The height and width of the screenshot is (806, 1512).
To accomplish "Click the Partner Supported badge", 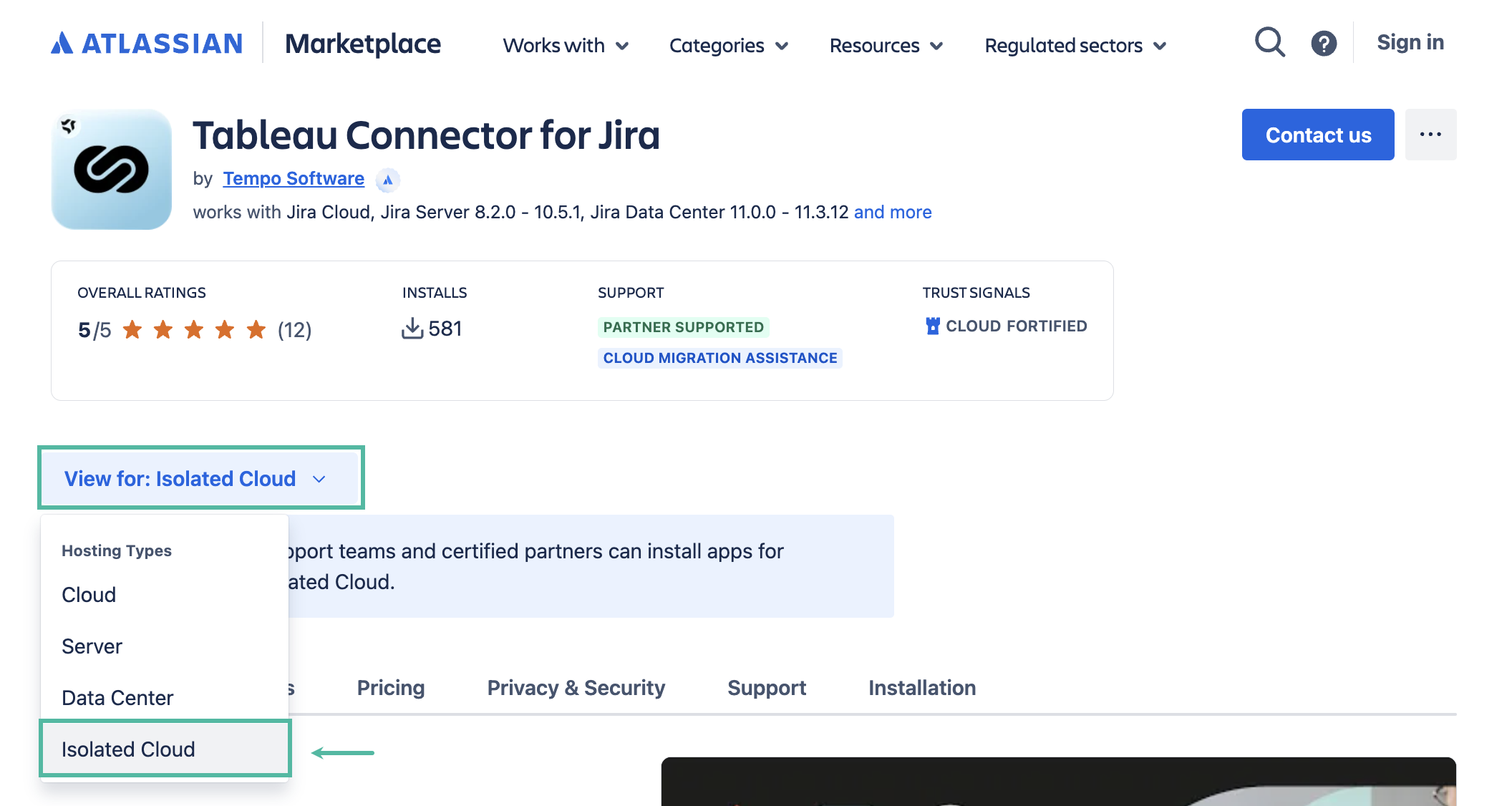I will click(684, 327).
